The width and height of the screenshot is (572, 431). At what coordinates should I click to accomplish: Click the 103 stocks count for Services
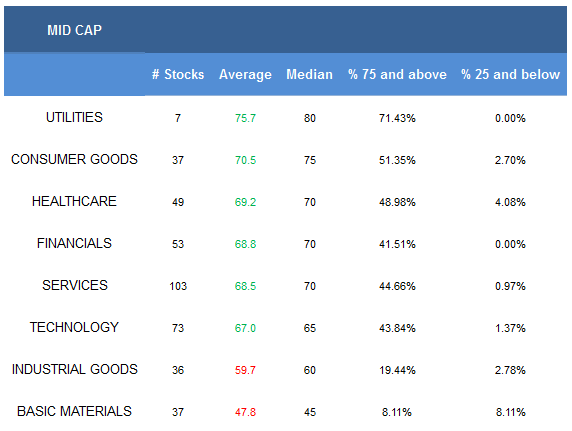178,286
